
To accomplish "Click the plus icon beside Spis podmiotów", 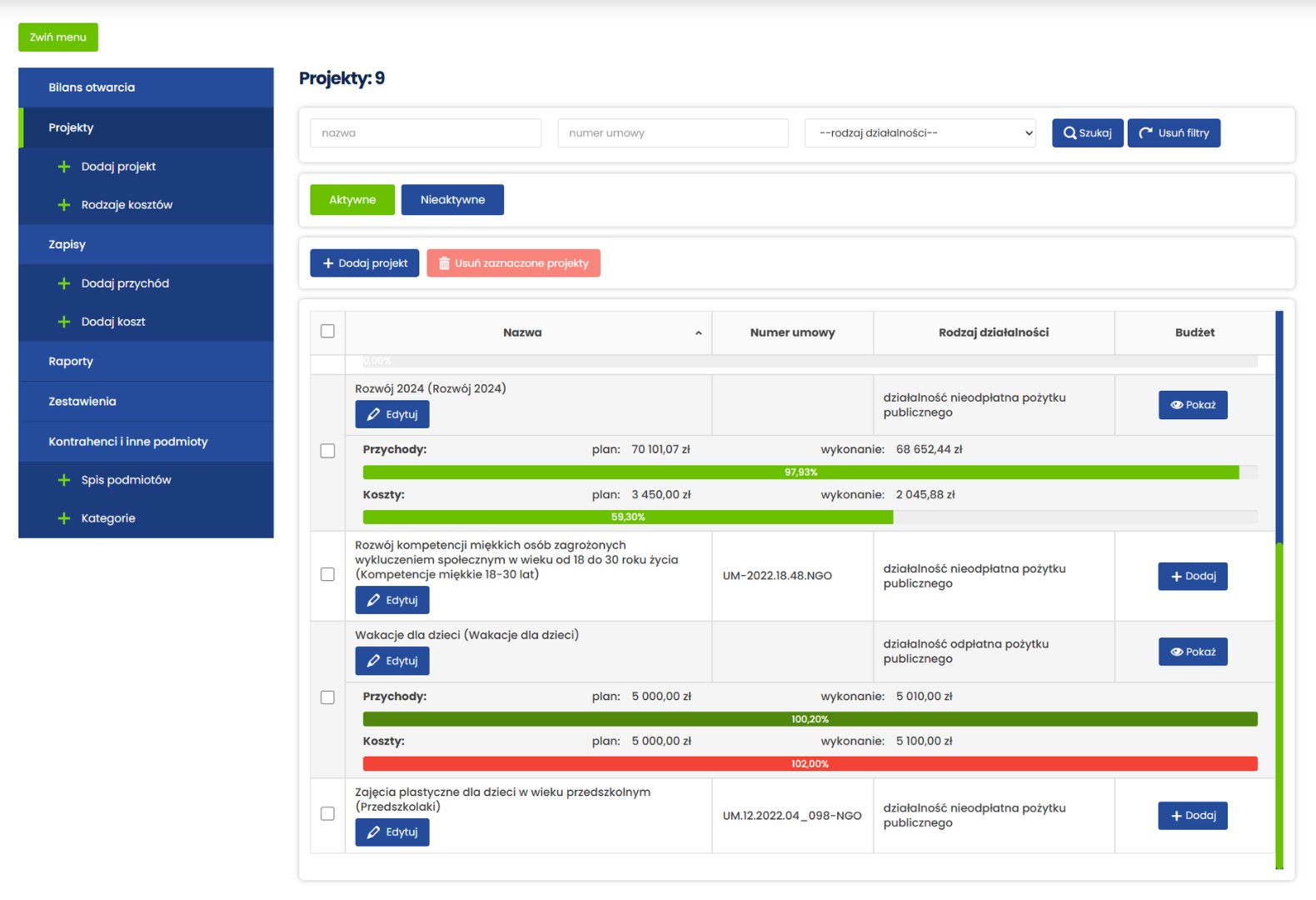I will 64,480.
